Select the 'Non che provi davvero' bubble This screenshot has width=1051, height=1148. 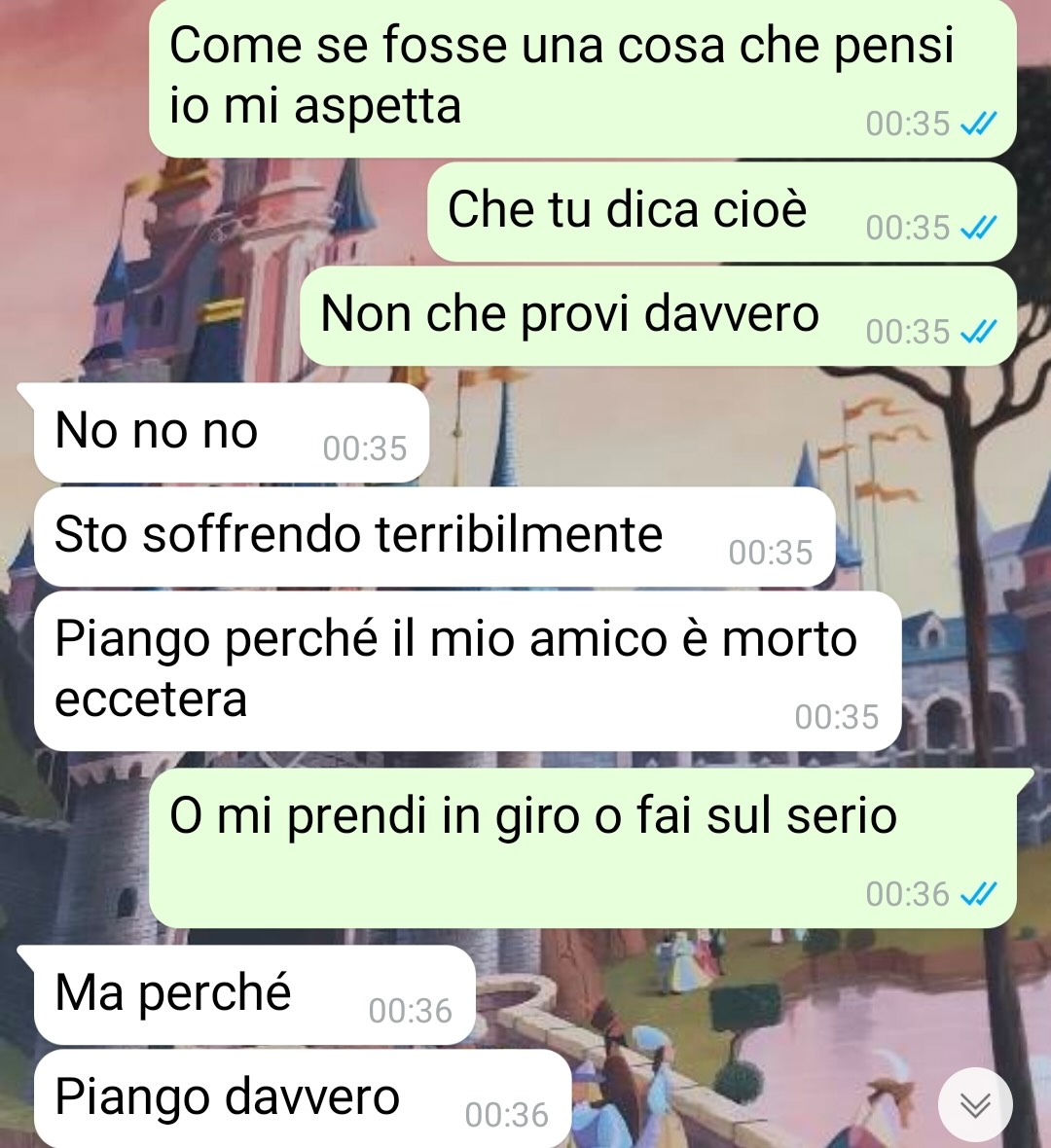658,316
